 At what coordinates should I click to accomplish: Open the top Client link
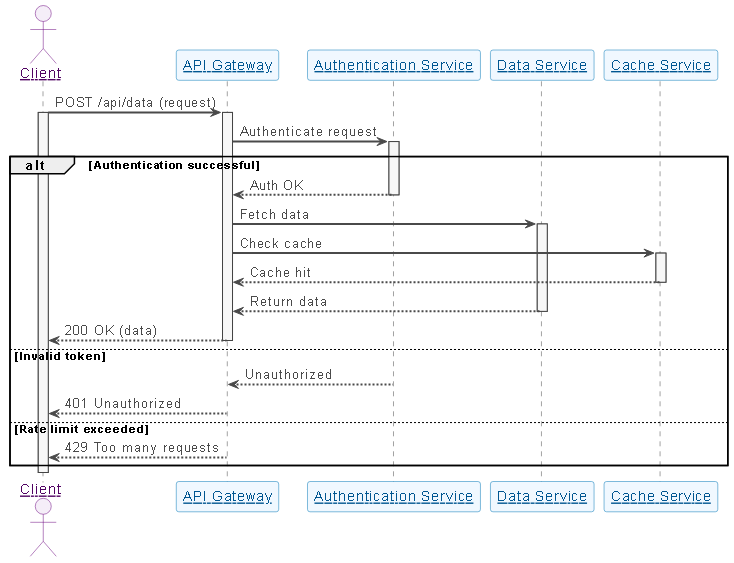tap(41, 73)
